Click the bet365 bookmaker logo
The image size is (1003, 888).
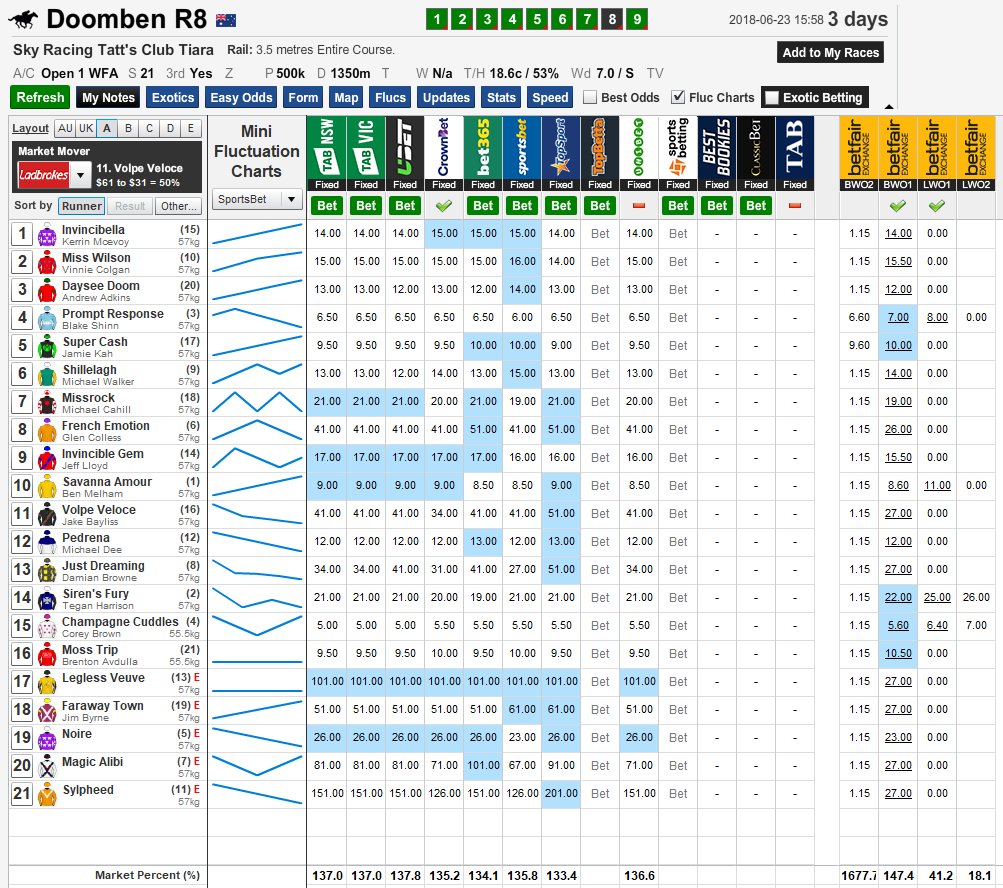(x=483, y=147)
